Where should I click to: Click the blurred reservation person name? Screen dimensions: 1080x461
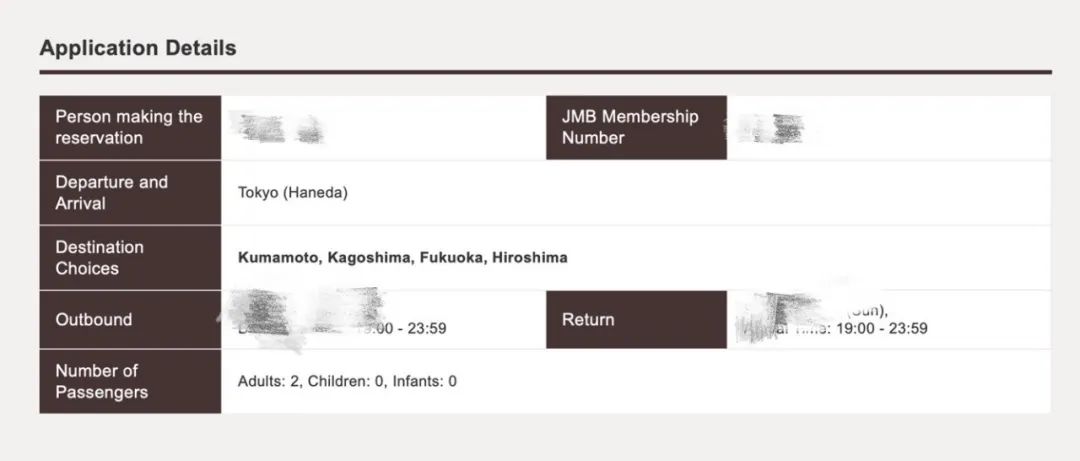[280, 129]
